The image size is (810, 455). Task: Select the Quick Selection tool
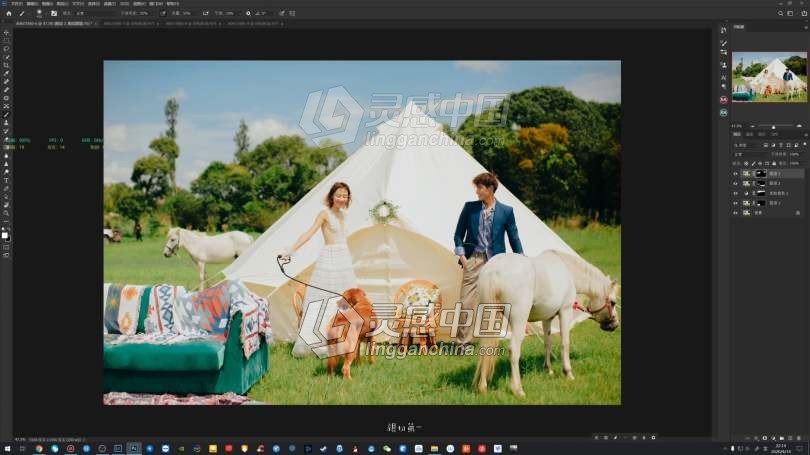coord(6,57)
